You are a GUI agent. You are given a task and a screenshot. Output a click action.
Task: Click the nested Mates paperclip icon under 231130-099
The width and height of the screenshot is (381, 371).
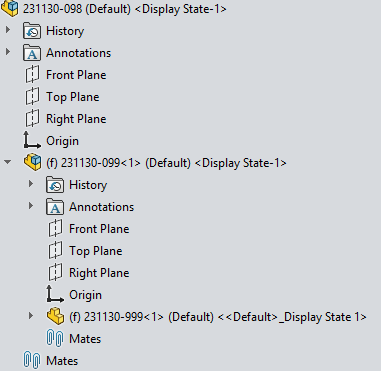(55, 338)
